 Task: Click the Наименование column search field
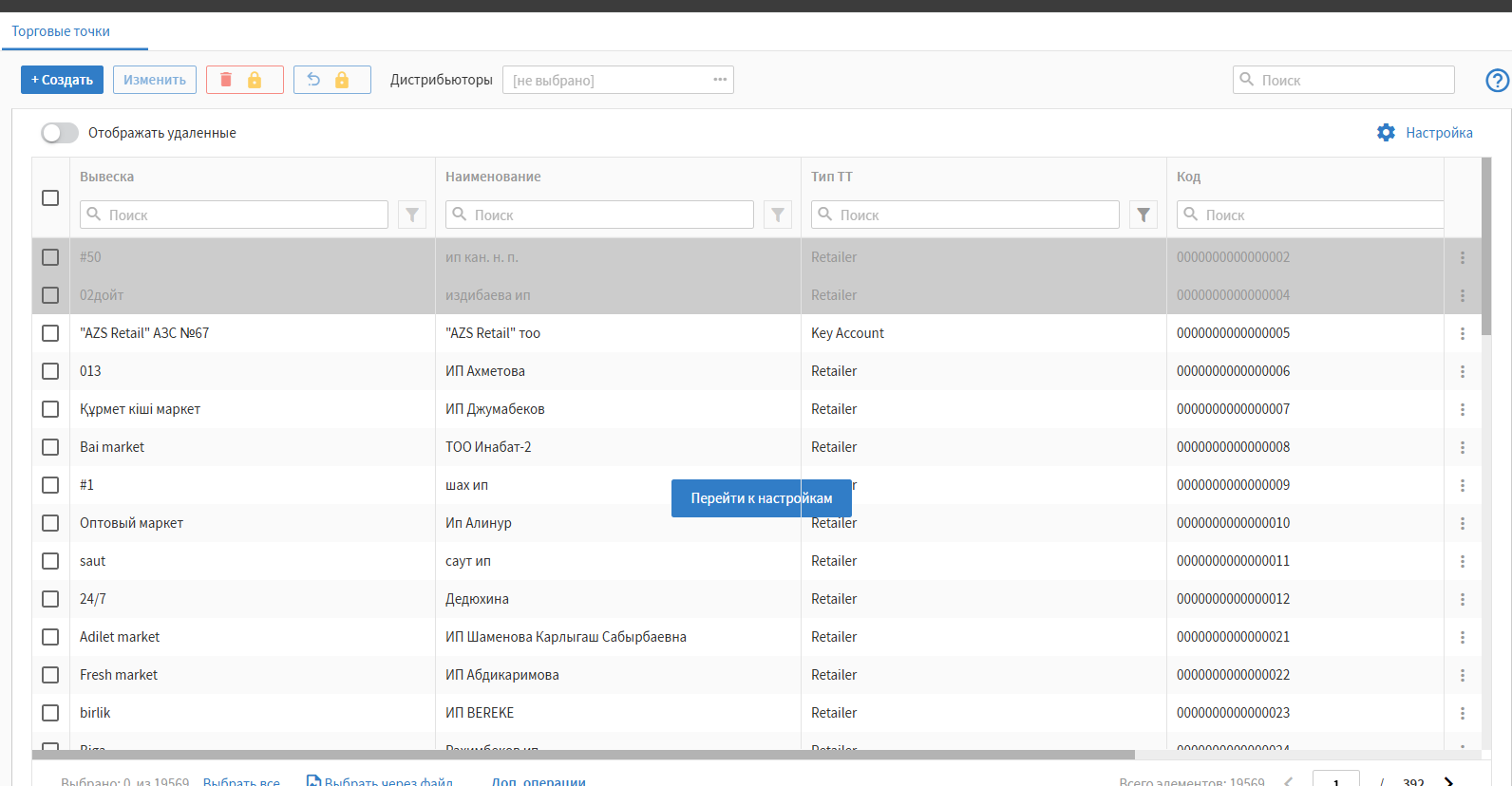599,215
